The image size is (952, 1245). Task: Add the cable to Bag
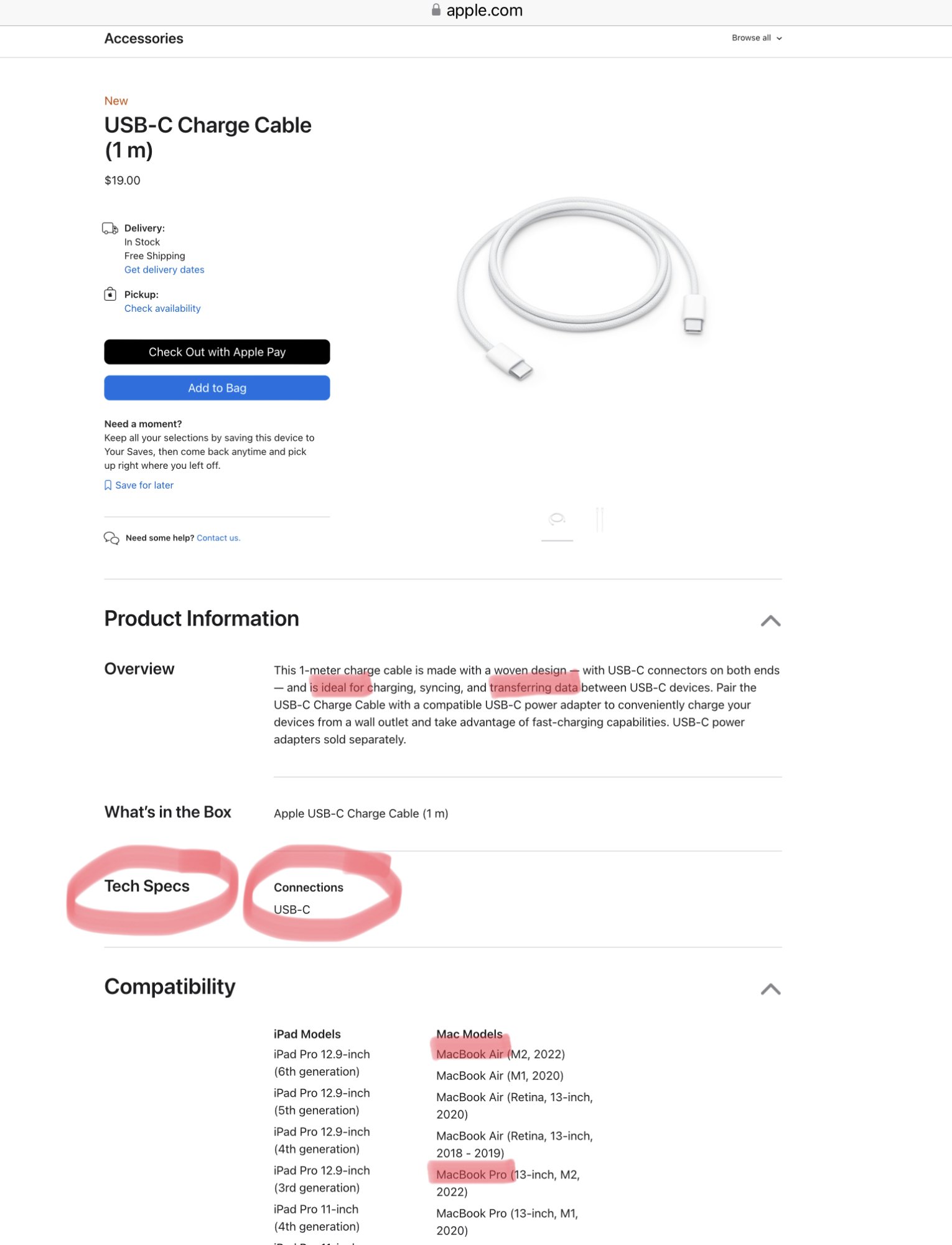click(217, 388)
